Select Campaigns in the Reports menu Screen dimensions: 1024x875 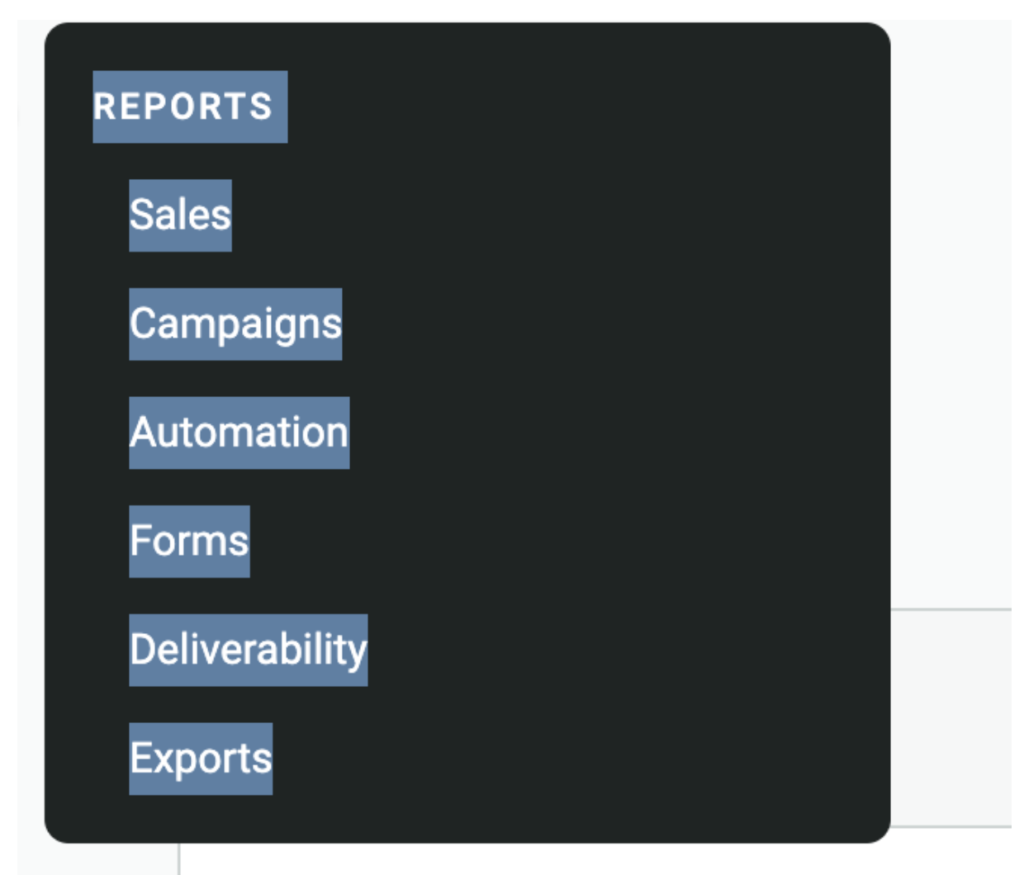click(x=235, y=324)
